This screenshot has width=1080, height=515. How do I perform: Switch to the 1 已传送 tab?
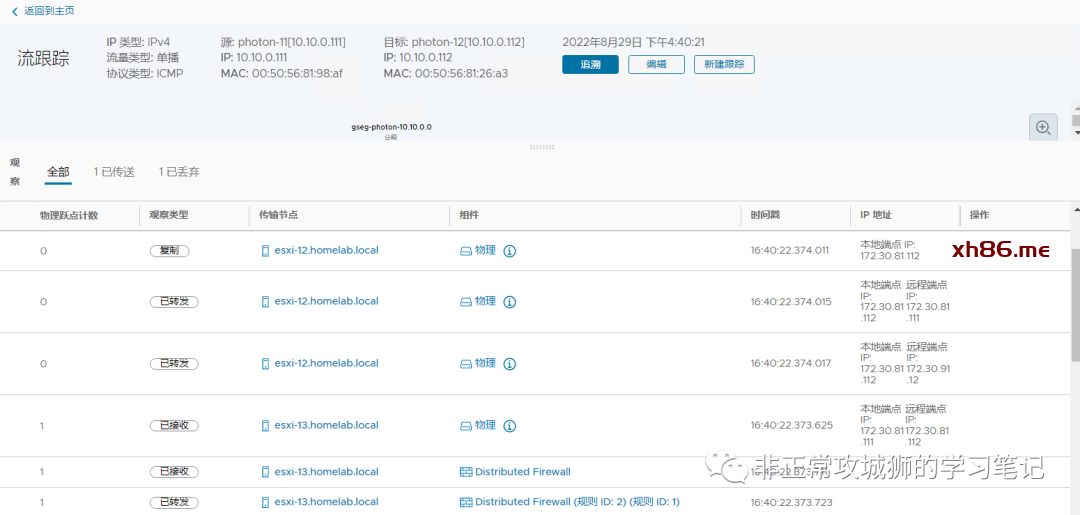click(113, 172)
